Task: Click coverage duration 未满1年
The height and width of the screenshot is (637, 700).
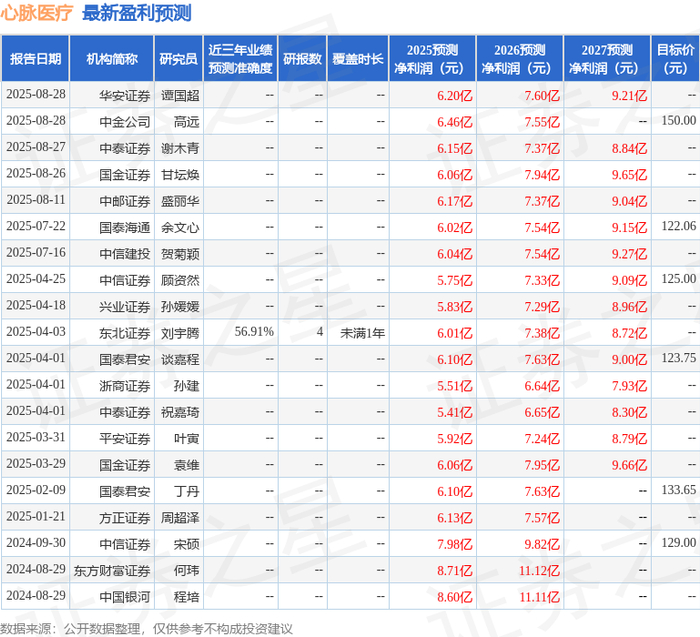Action: (x=362, y=333)
